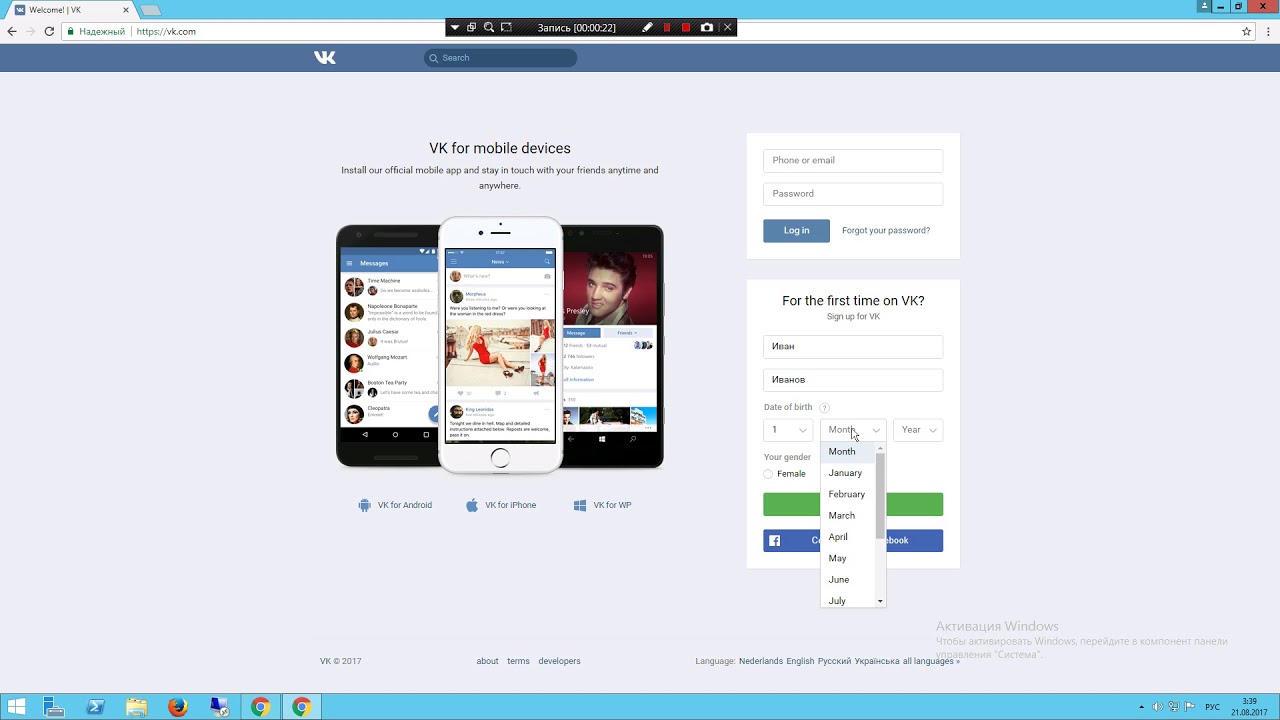Choose April from the month list
This screenshot has width=1280, height=720.
pos(848,537)
